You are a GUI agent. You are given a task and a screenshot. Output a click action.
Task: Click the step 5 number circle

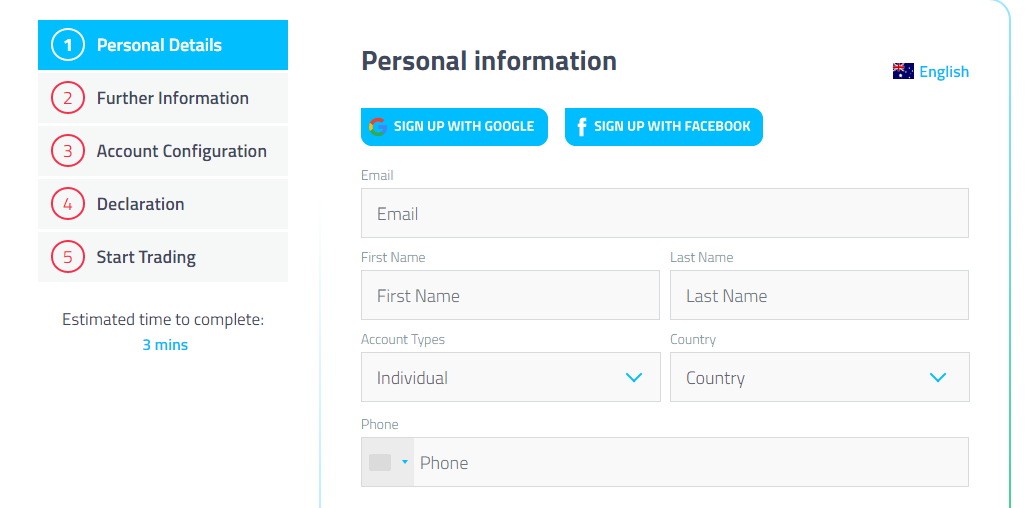[x=68, y=257]
